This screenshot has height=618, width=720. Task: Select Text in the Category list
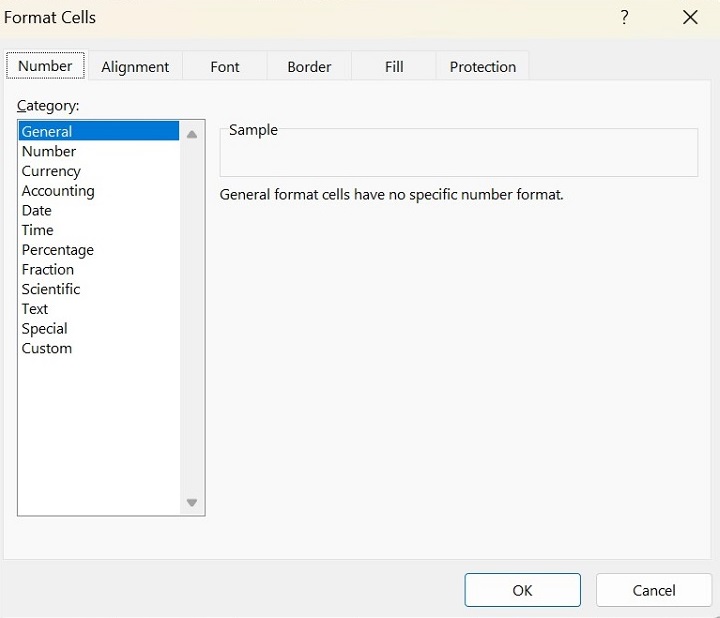click(35, 309)
